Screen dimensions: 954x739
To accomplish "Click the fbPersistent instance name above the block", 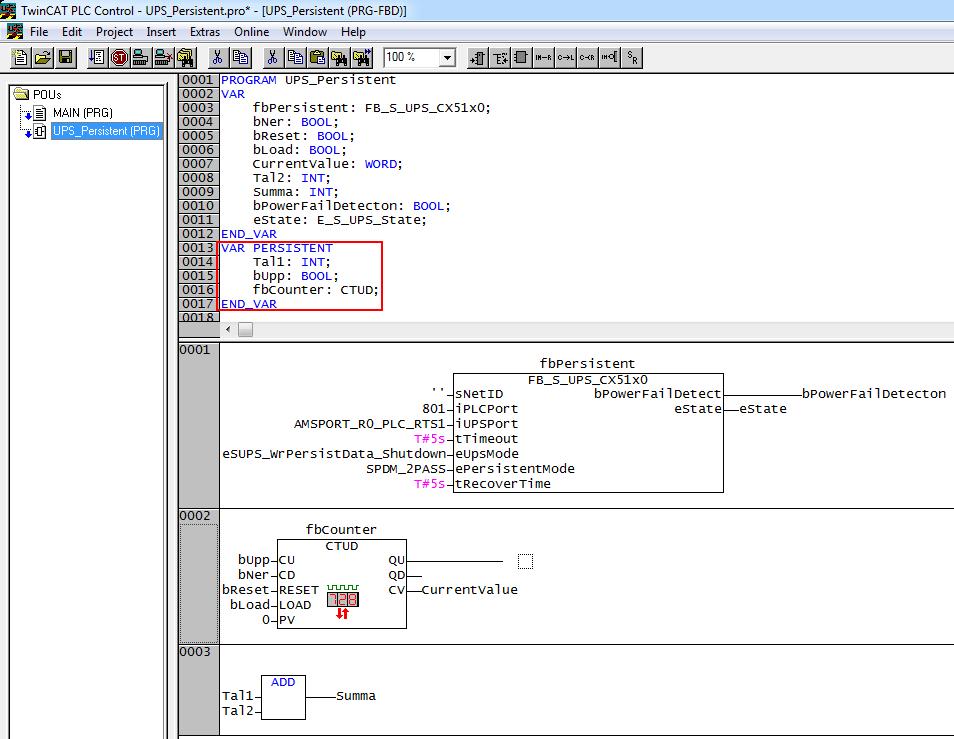I will pos(587,364).
